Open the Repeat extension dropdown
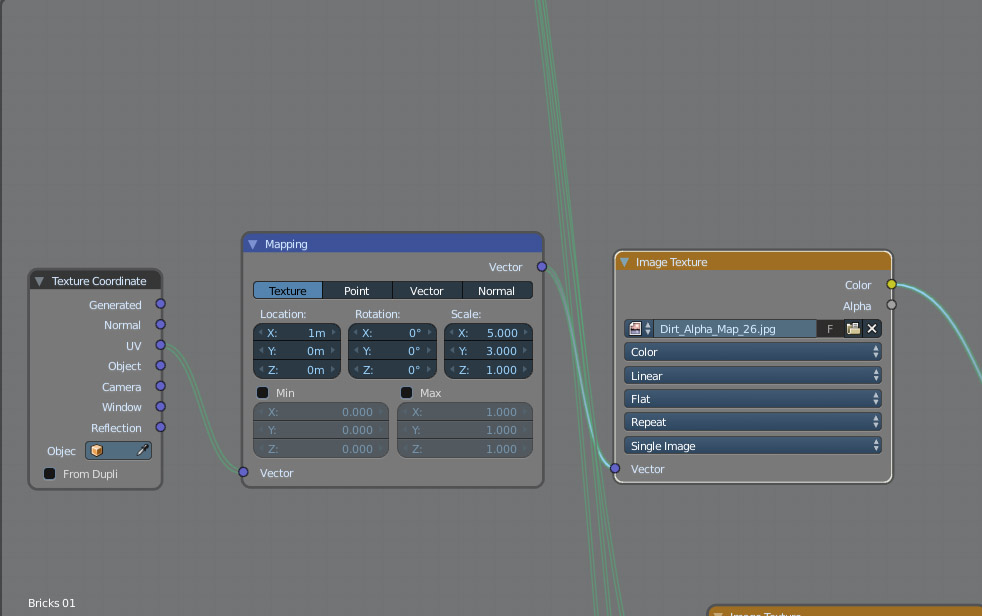 (752, 422)
